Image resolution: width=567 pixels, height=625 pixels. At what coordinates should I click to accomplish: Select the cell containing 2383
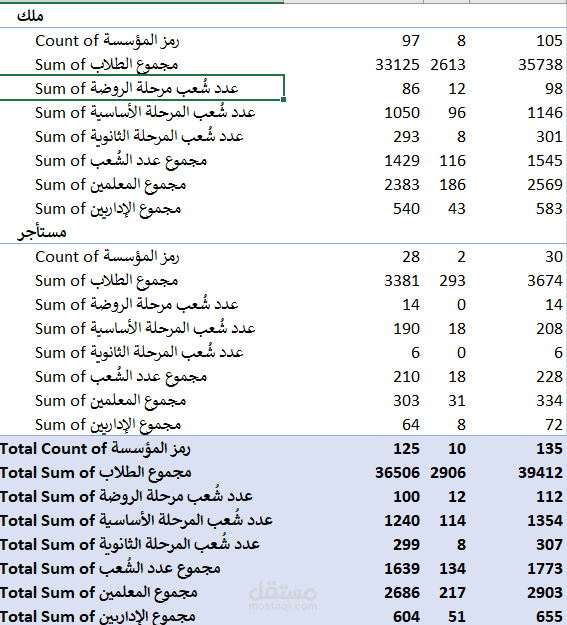click(402, 185)
